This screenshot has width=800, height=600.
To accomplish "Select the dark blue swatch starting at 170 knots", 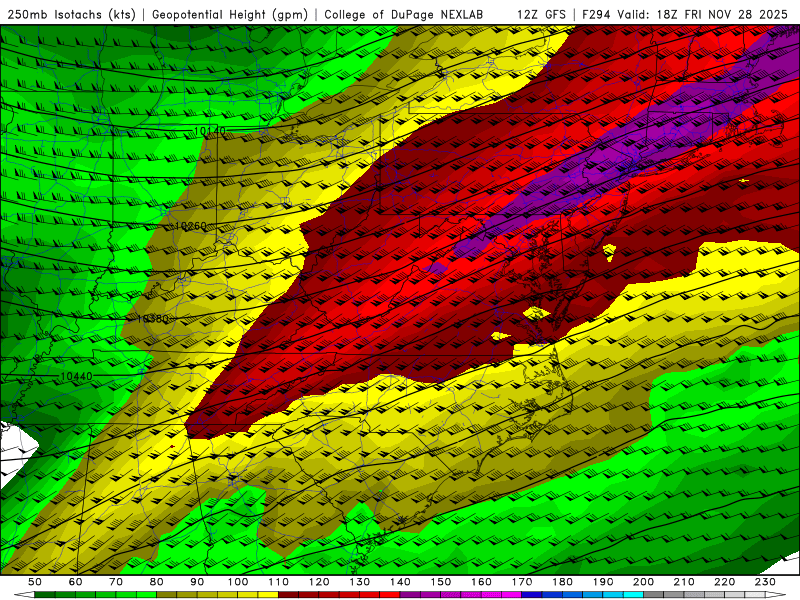I will point(532,594).
